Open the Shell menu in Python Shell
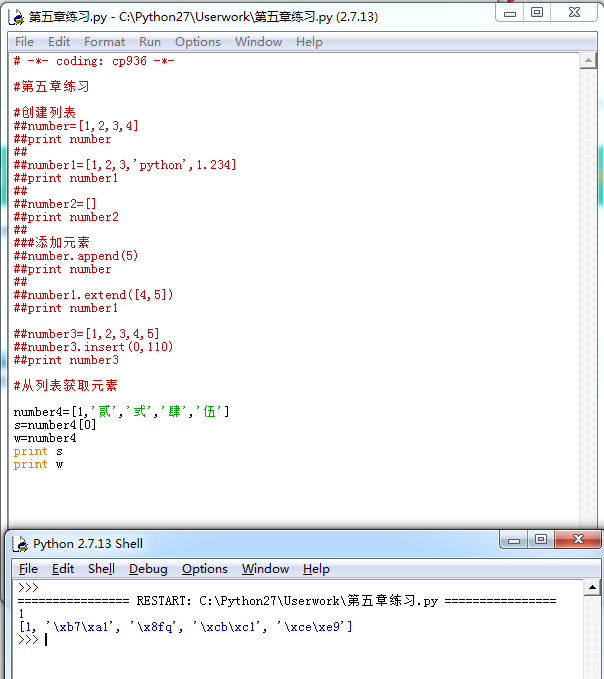Image resolution: width=604 pixels, height=679 pixels. pos(101,569)
